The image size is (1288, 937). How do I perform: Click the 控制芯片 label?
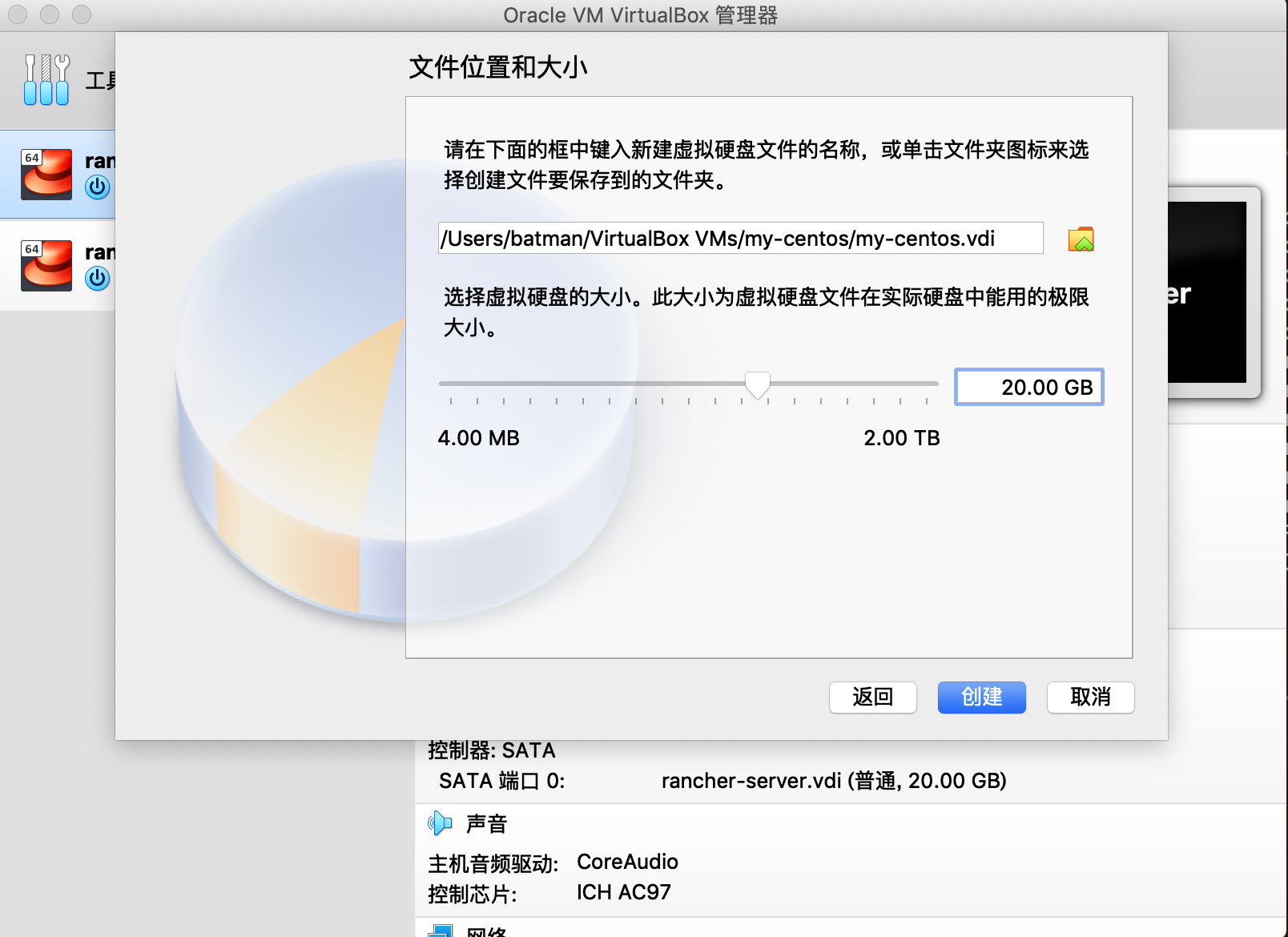tap(473, 894)
